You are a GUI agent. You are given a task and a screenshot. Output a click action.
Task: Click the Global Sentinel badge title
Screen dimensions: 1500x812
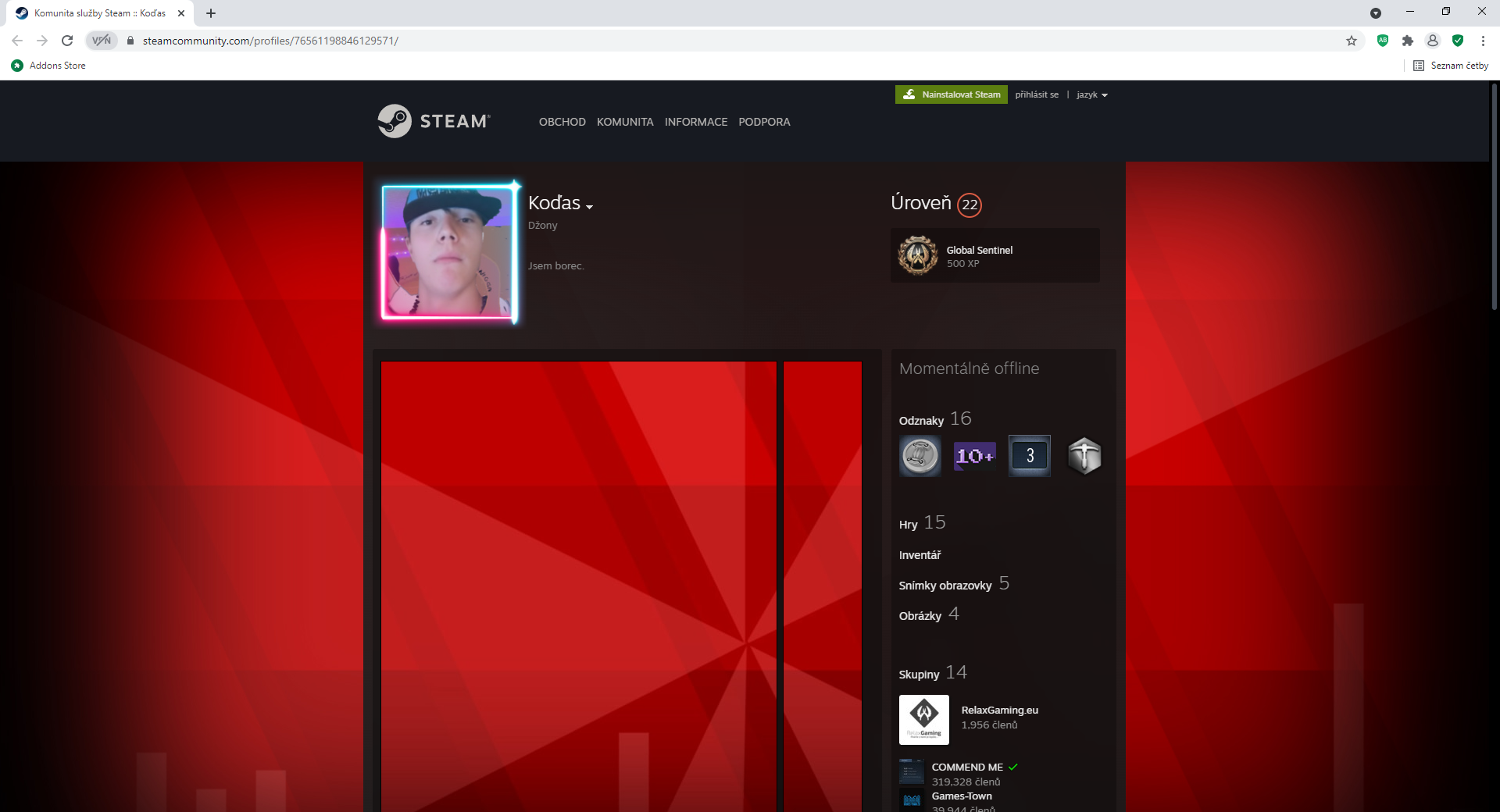[980, 250]
